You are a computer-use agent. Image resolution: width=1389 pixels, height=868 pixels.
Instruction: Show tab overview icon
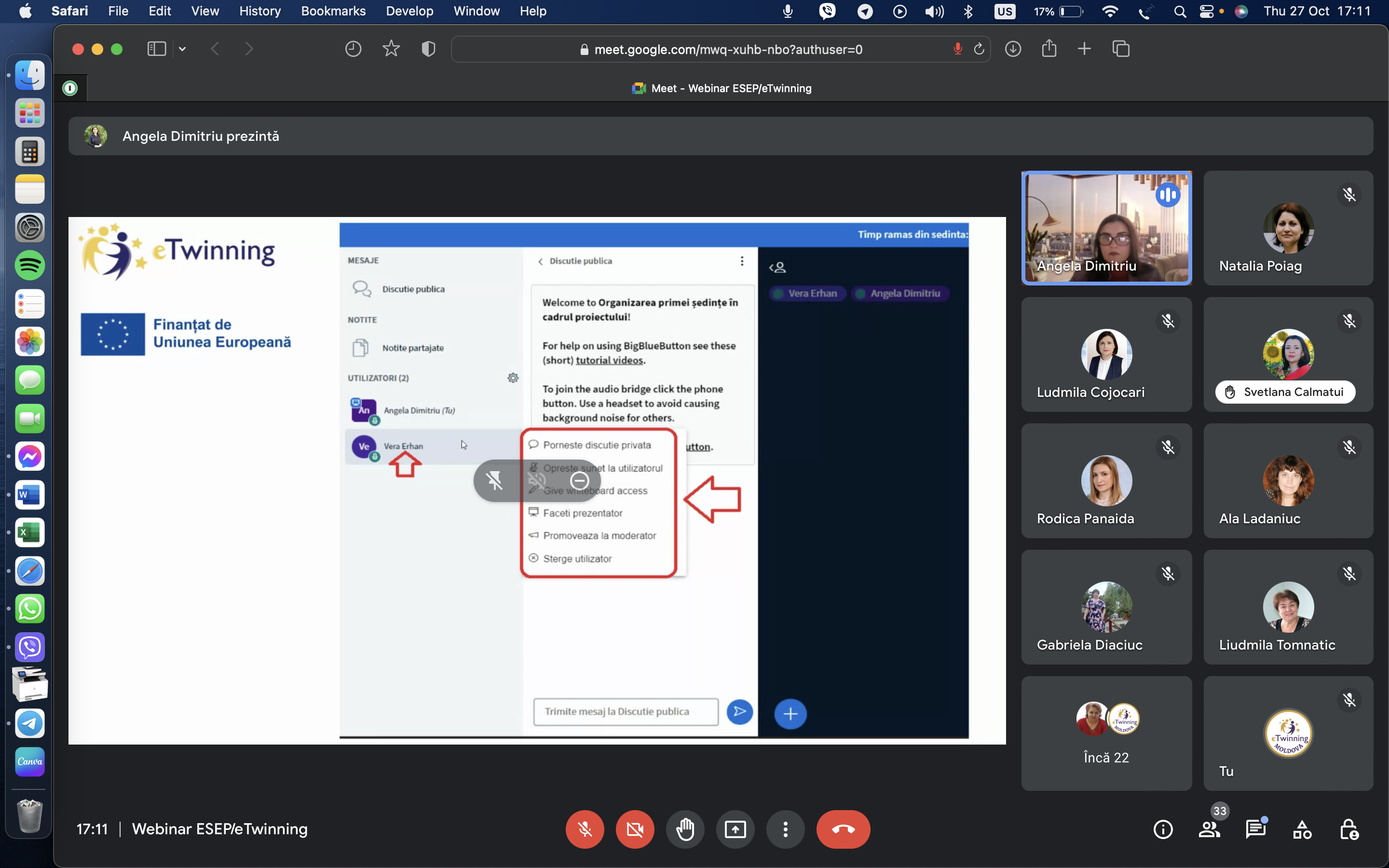[1120, 49]
